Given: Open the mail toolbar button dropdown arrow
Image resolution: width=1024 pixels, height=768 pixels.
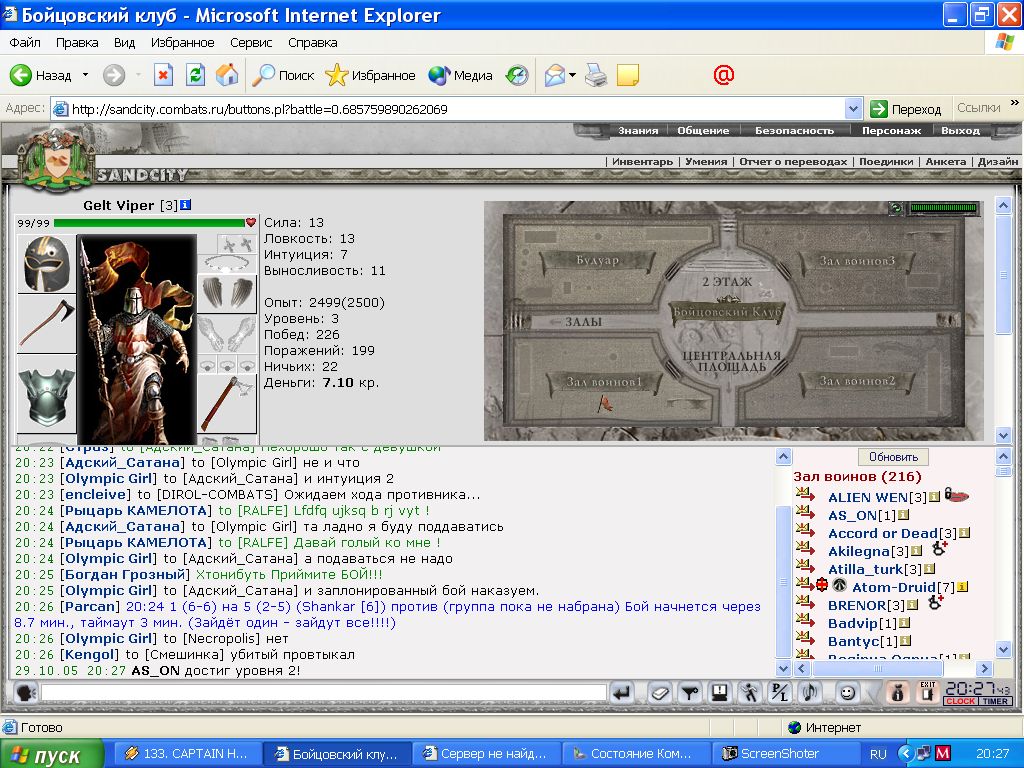Looking at the screenshot, I should tap(573, 75).
